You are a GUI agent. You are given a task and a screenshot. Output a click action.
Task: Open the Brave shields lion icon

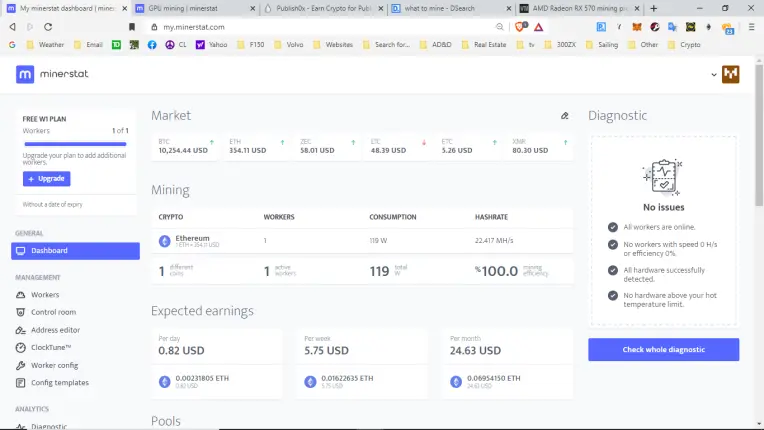[520, 27]
